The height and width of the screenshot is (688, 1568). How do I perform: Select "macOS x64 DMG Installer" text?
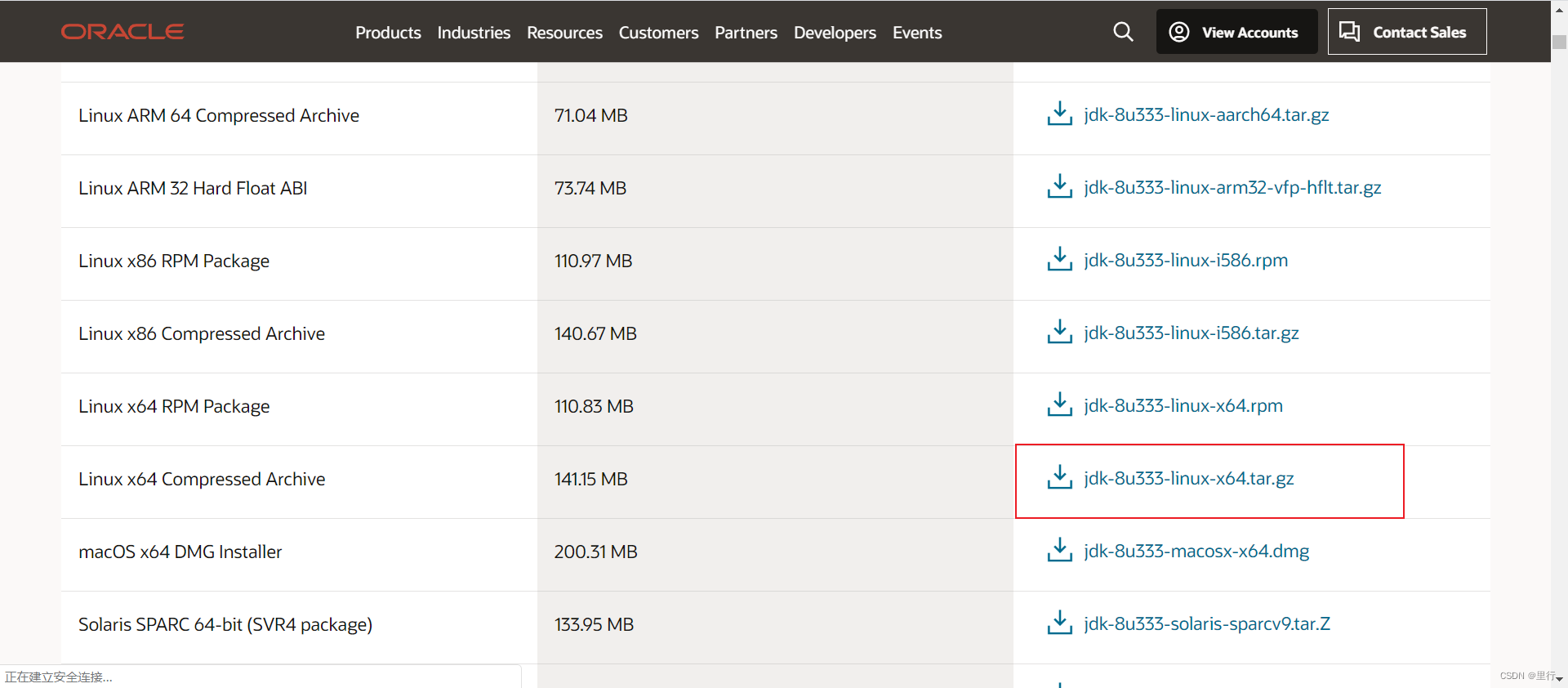(180, 552)
